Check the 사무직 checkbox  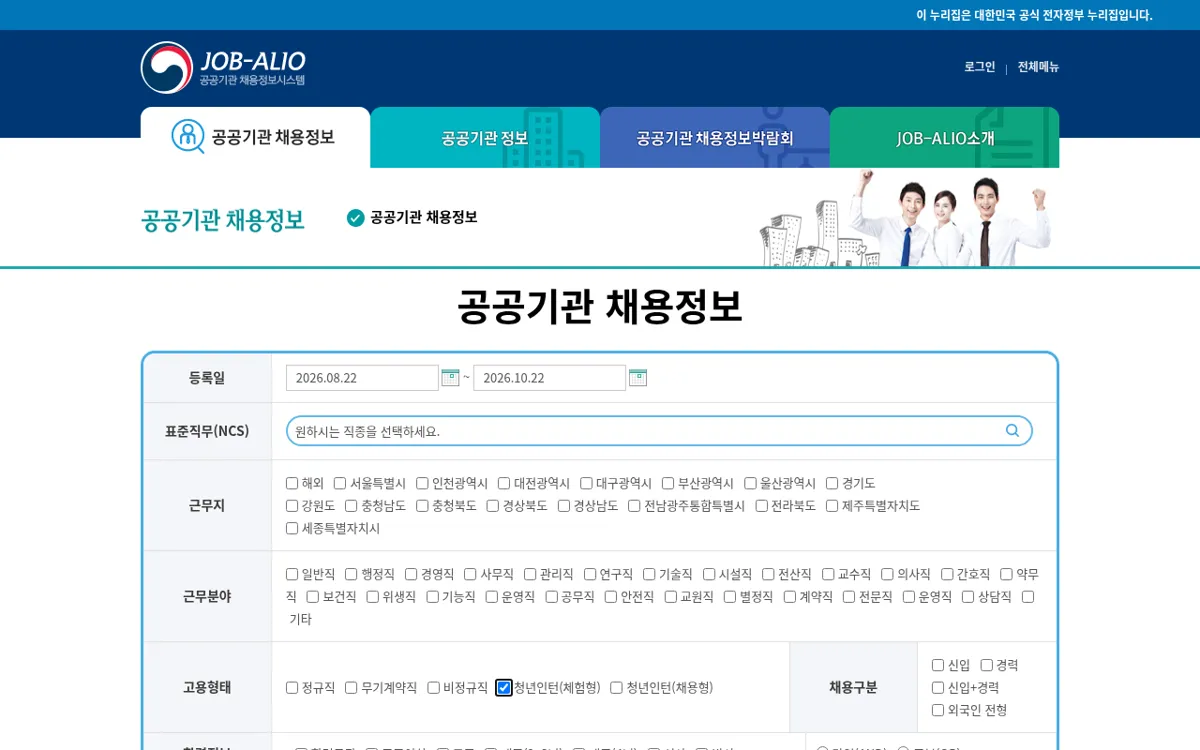point(470,574)
